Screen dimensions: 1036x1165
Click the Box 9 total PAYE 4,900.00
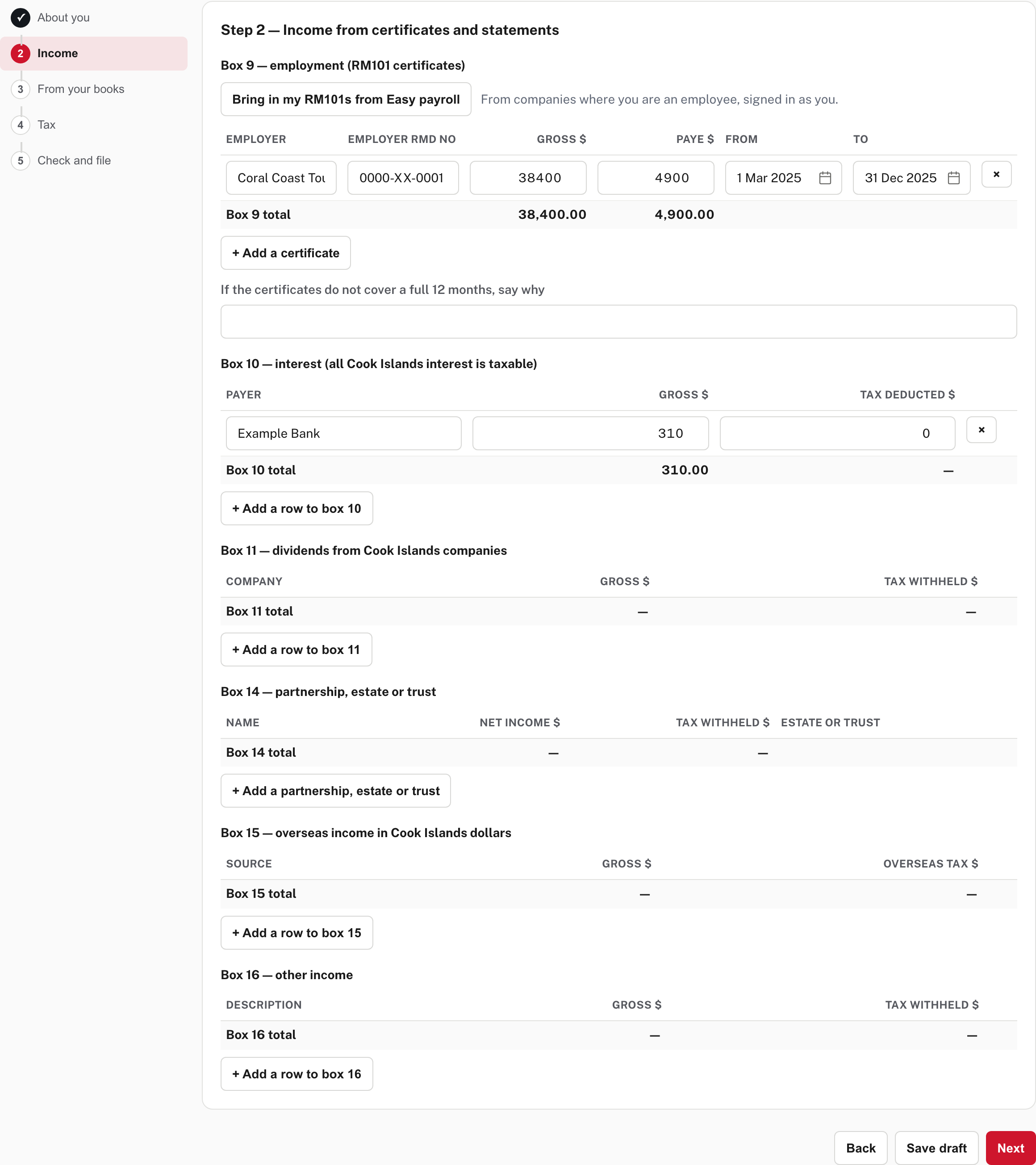[684, 215]
